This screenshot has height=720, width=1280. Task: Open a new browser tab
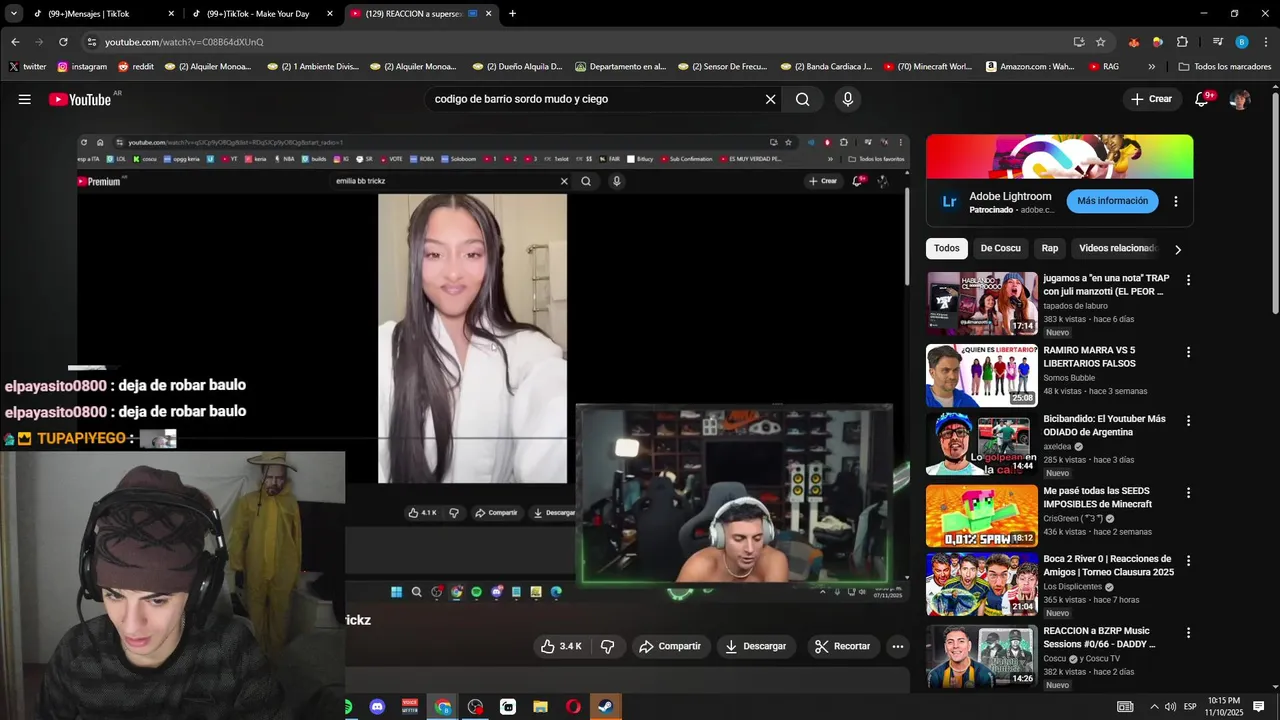click(512, 14)
